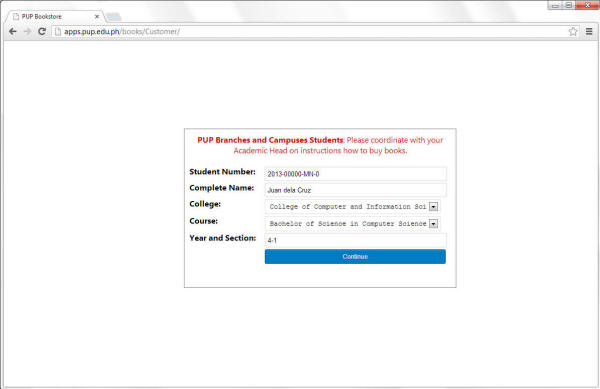Screen dimensions: 600x389
Task: Focus the Year and Section input field
Action: (x=355, y=241)
